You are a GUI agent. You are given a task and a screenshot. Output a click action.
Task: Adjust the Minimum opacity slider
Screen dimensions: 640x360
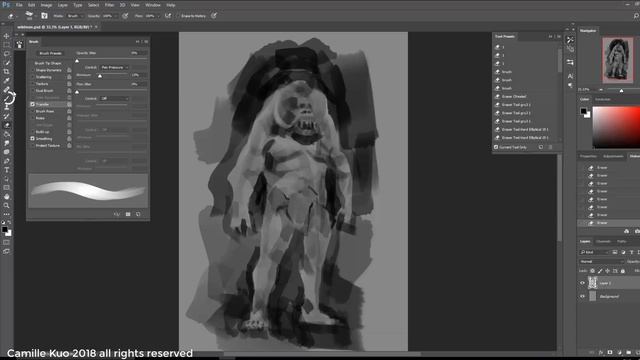[100, 76]
